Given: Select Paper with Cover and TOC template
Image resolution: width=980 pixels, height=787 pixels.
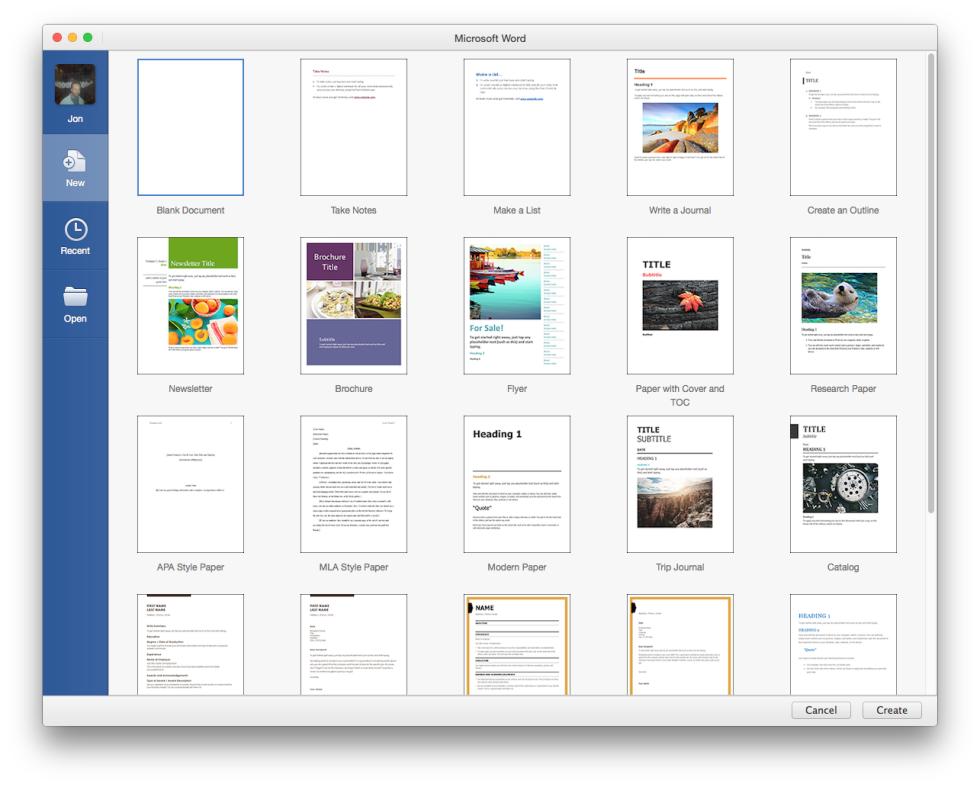Looking at the screenshot, I should pos(680,305).
